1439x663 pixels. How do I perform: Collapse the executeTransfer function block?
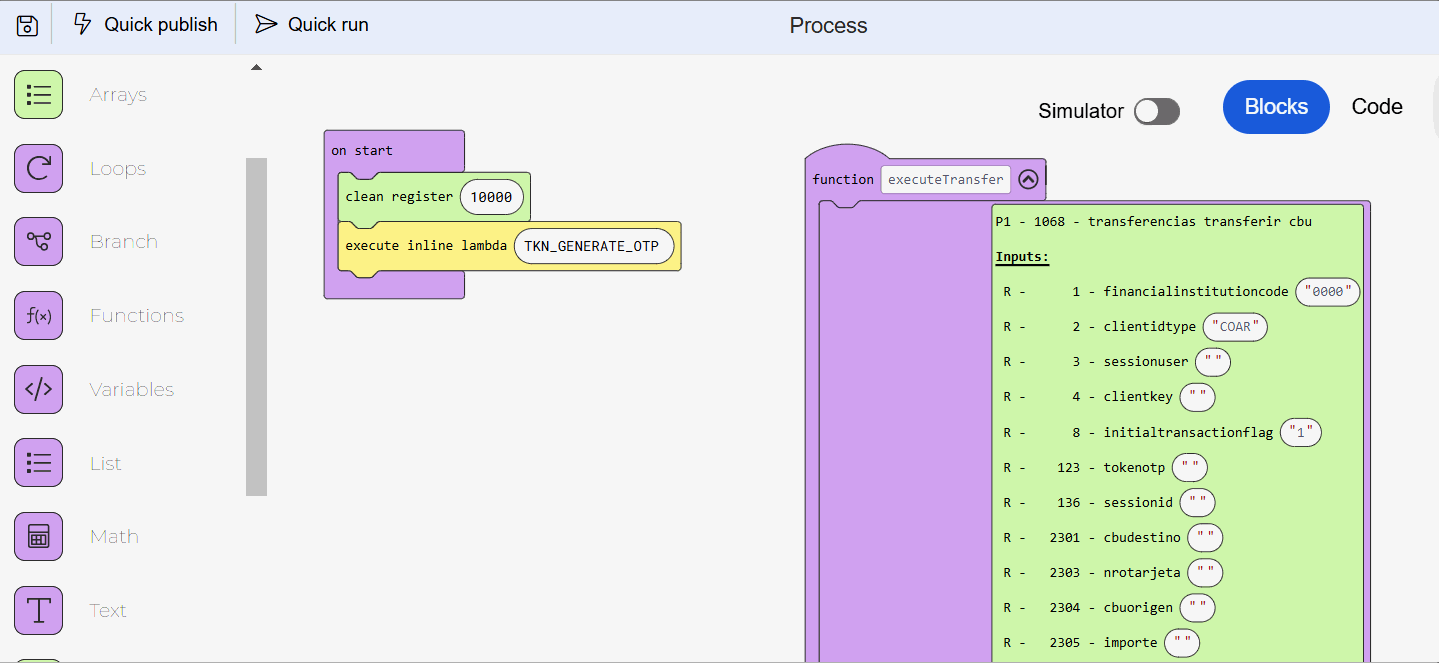[1028, 180]
